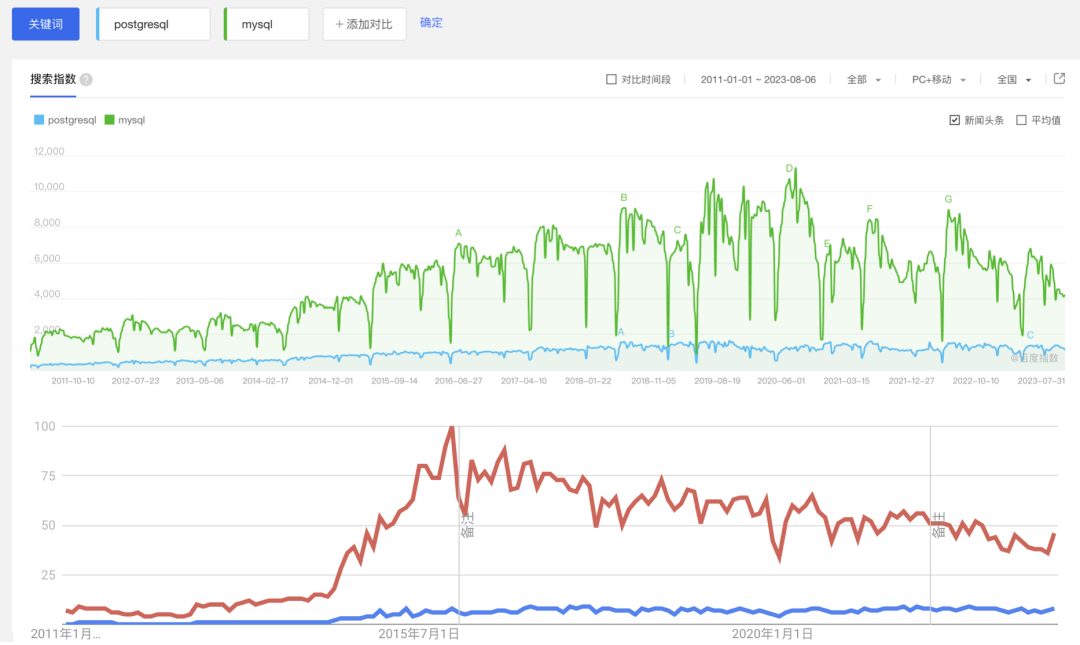Screen dimensions: 1080x645
Task: Expand the PC+移动 device dropdown
Action: tap(939, 80)
